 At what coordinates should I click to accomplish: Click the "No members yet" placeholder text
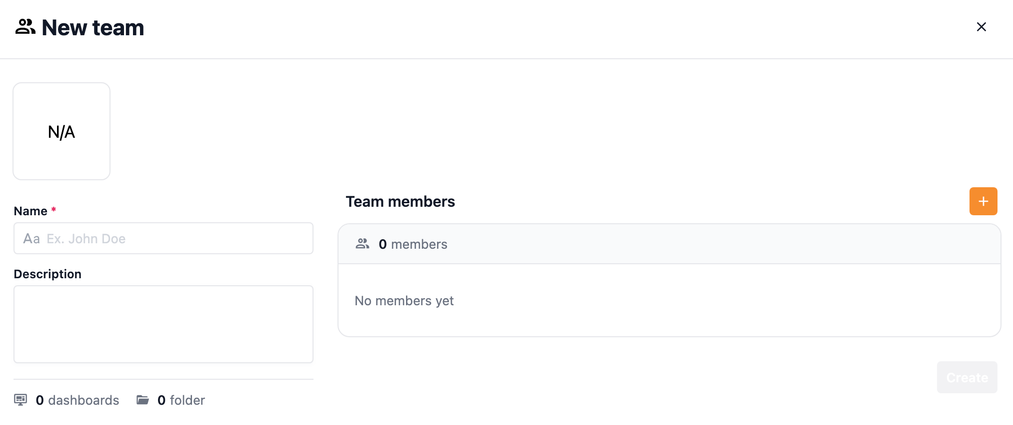coord(404,300)
